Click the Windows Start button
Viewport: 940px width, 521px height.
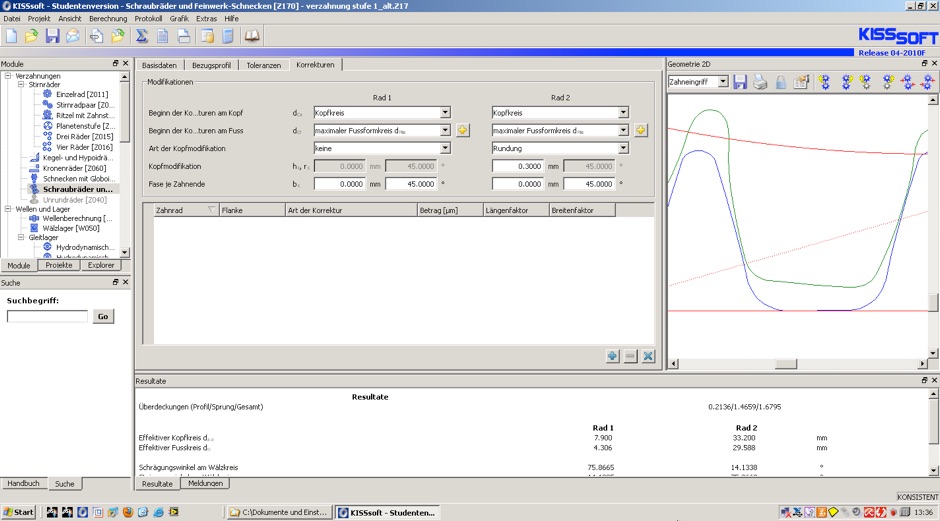tap(19, 512)
